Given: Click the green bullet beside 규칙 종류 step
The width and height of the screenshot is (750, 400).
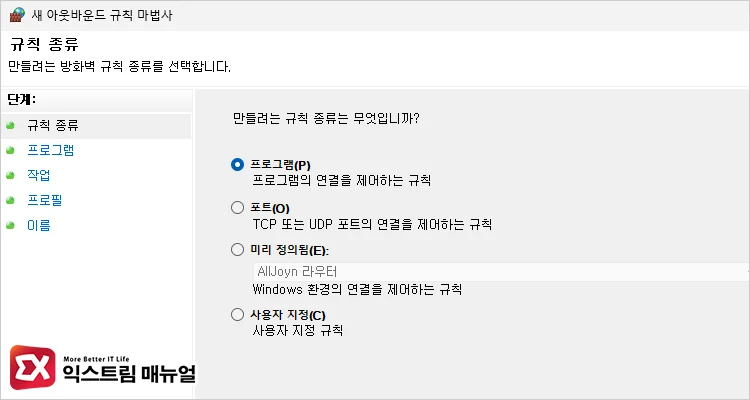Looking at the screenshot, I should click(10, 126).
